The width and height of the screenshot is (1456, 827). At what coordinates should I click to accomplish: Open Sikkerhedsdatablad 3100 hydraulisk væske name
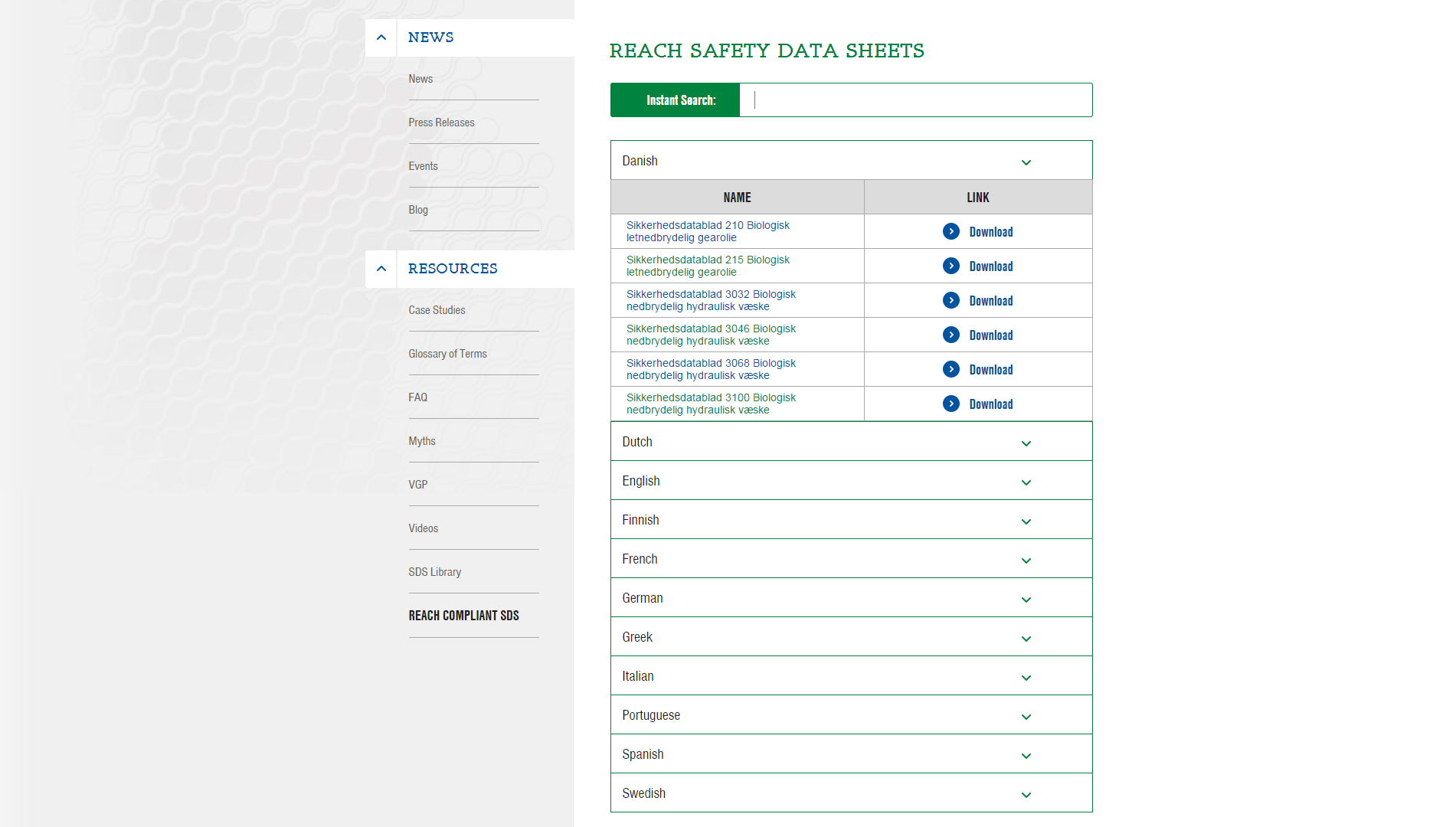tap(711, 404)
